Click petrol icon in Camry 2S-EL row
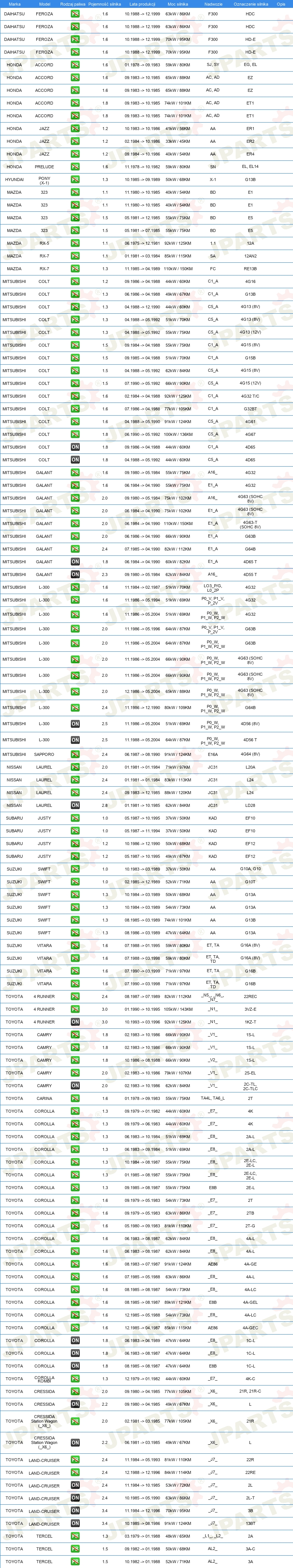Screen dimensions: 293x1568 click(75, 1073)
